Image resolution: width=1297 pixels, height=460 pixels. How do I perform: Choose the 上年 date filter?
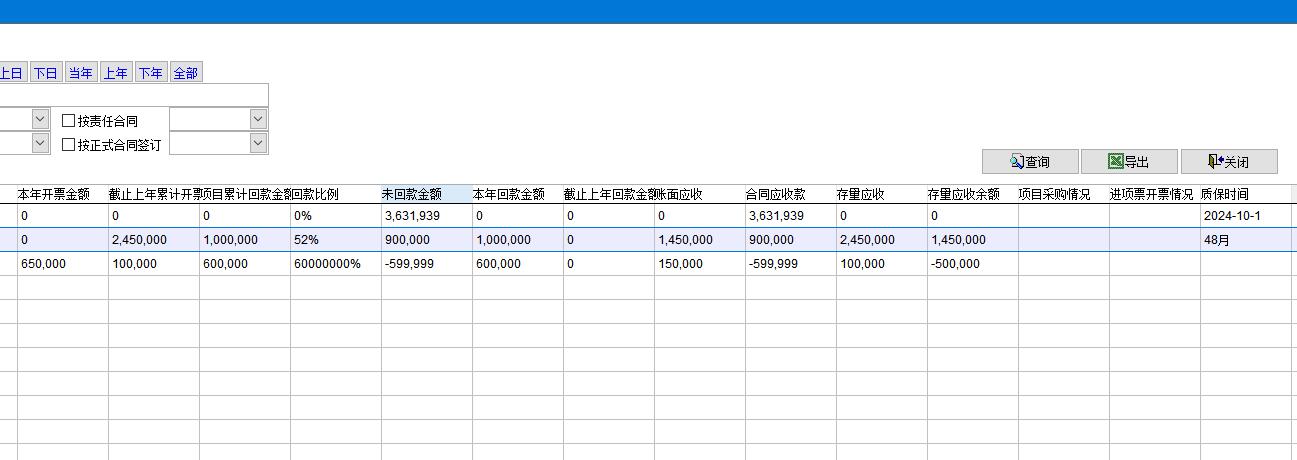115,73
